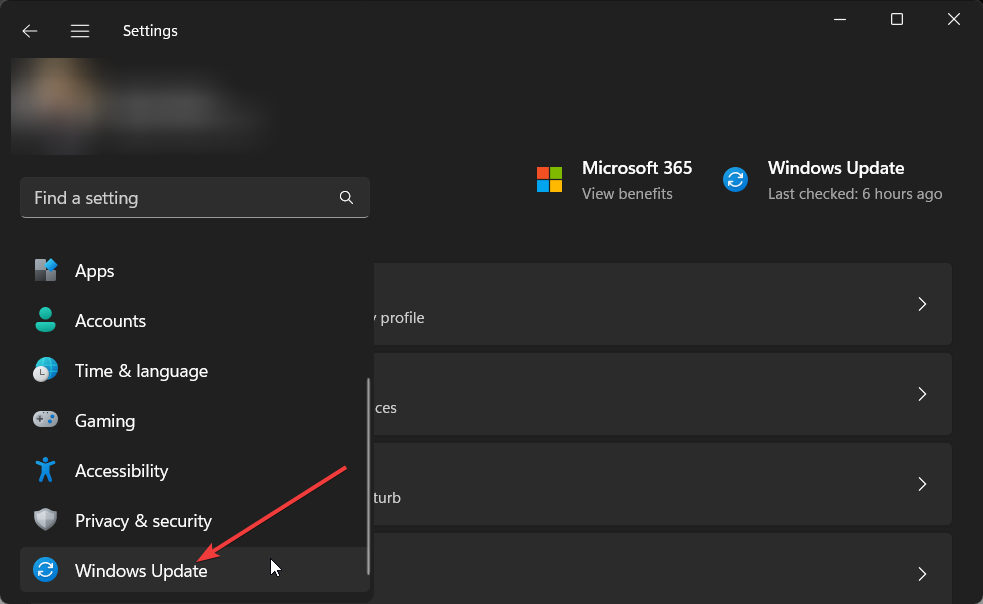Click the Microsoft 365 logo
983x604 pixels.
(x=549, y=179)
